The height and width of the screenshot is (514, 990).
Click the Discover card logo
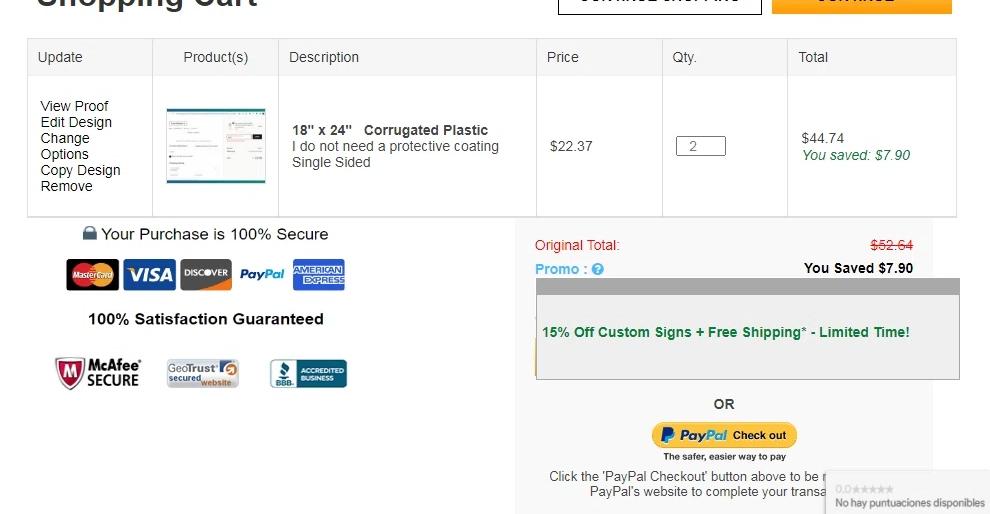(x=206, y=274)
